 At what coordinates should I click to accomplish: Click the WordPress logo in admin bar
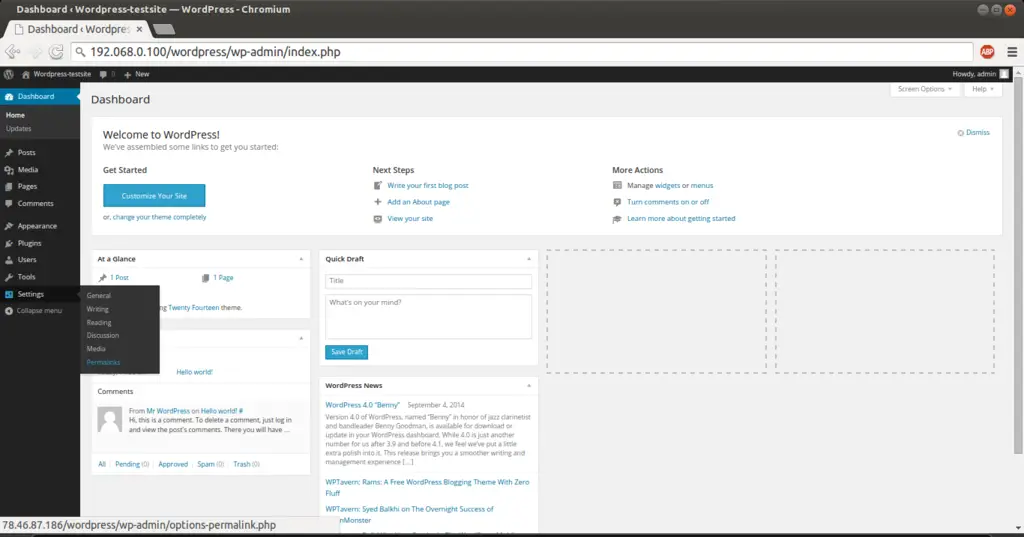tap(8, 74)
